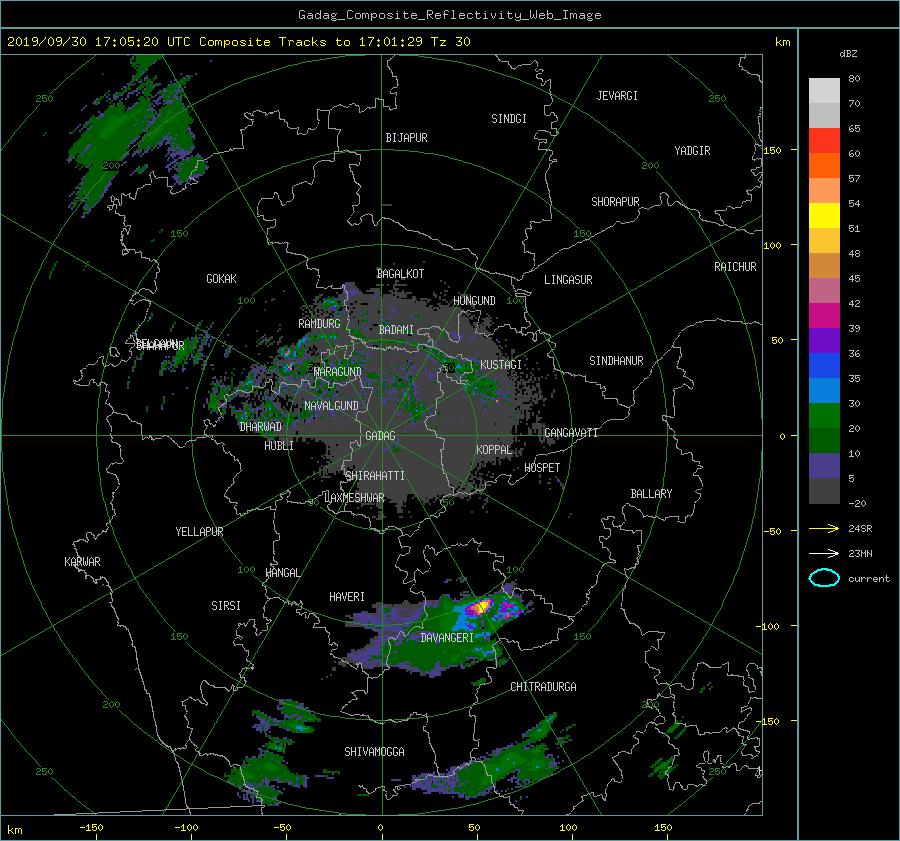Click the SHORAPUR city label
The width and height of the screenshot is (900, 841).
(615, 202)
